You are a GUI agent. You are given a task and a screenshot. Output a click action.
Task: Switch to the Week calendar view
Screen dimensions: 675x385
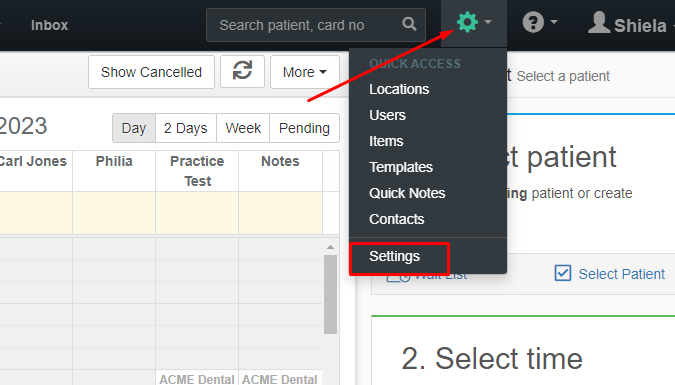(243, 128)
